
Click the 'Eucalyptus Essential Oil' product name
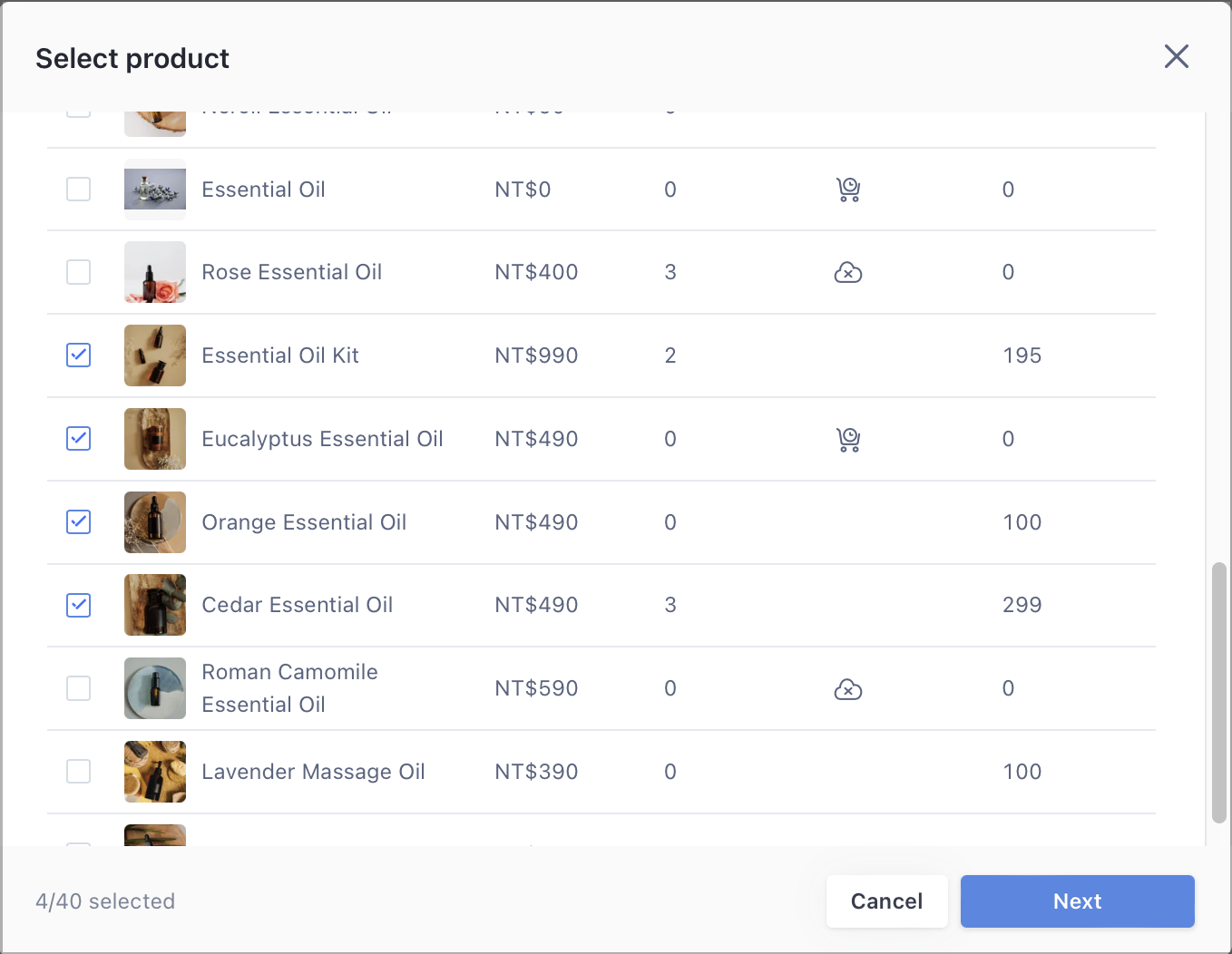pyautogui.click(x=322, y=439)
